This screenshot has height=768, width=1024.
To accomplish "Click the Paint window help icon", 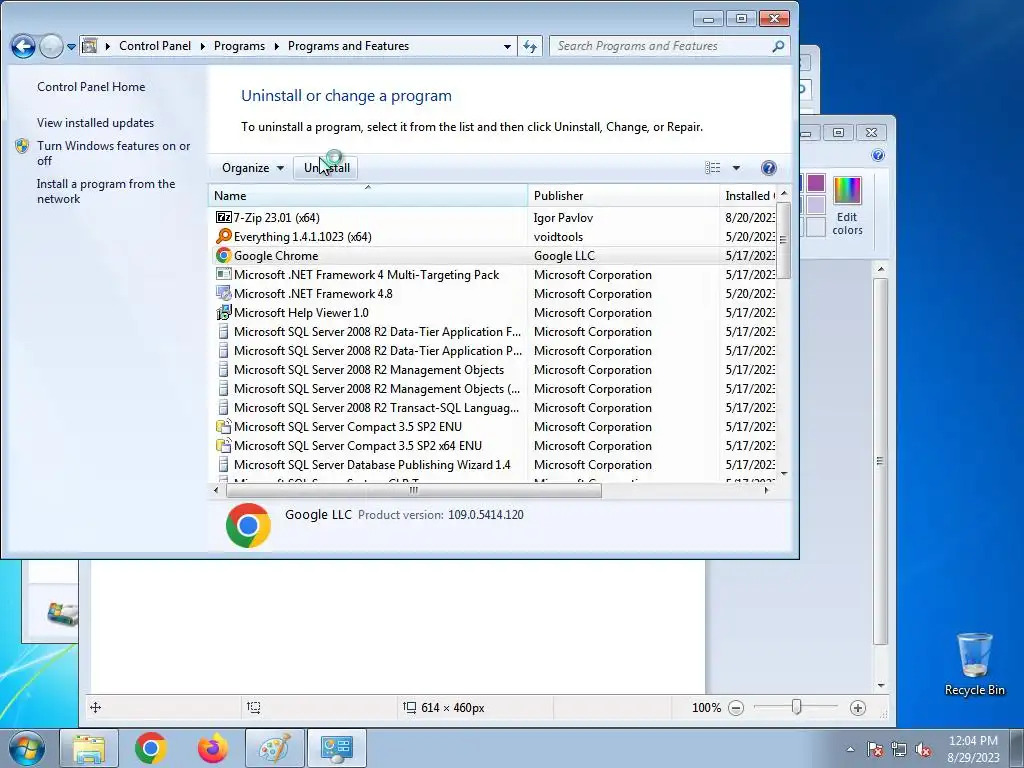I will (878, 155).
